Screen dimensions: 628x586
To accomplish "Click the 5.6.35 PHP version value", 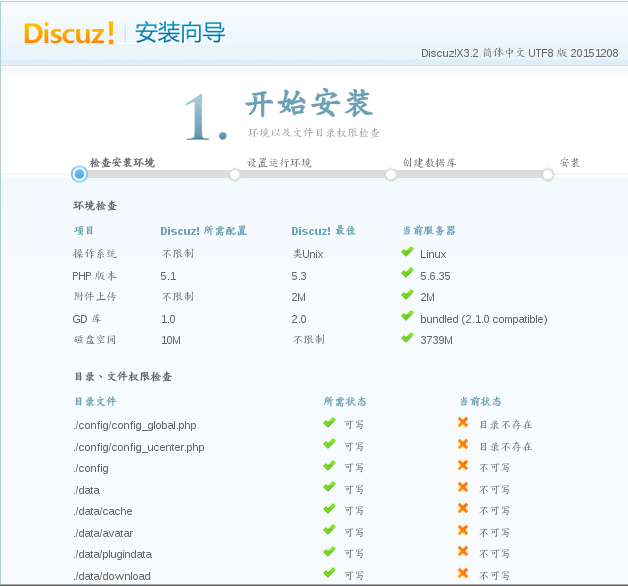I will [435, 276].
